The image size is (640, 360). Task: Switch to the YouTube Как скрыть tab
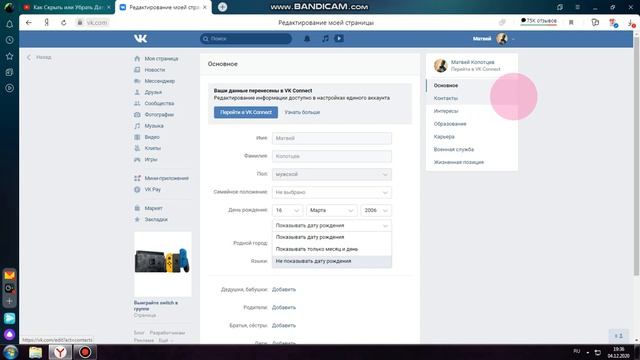[67, 7]
